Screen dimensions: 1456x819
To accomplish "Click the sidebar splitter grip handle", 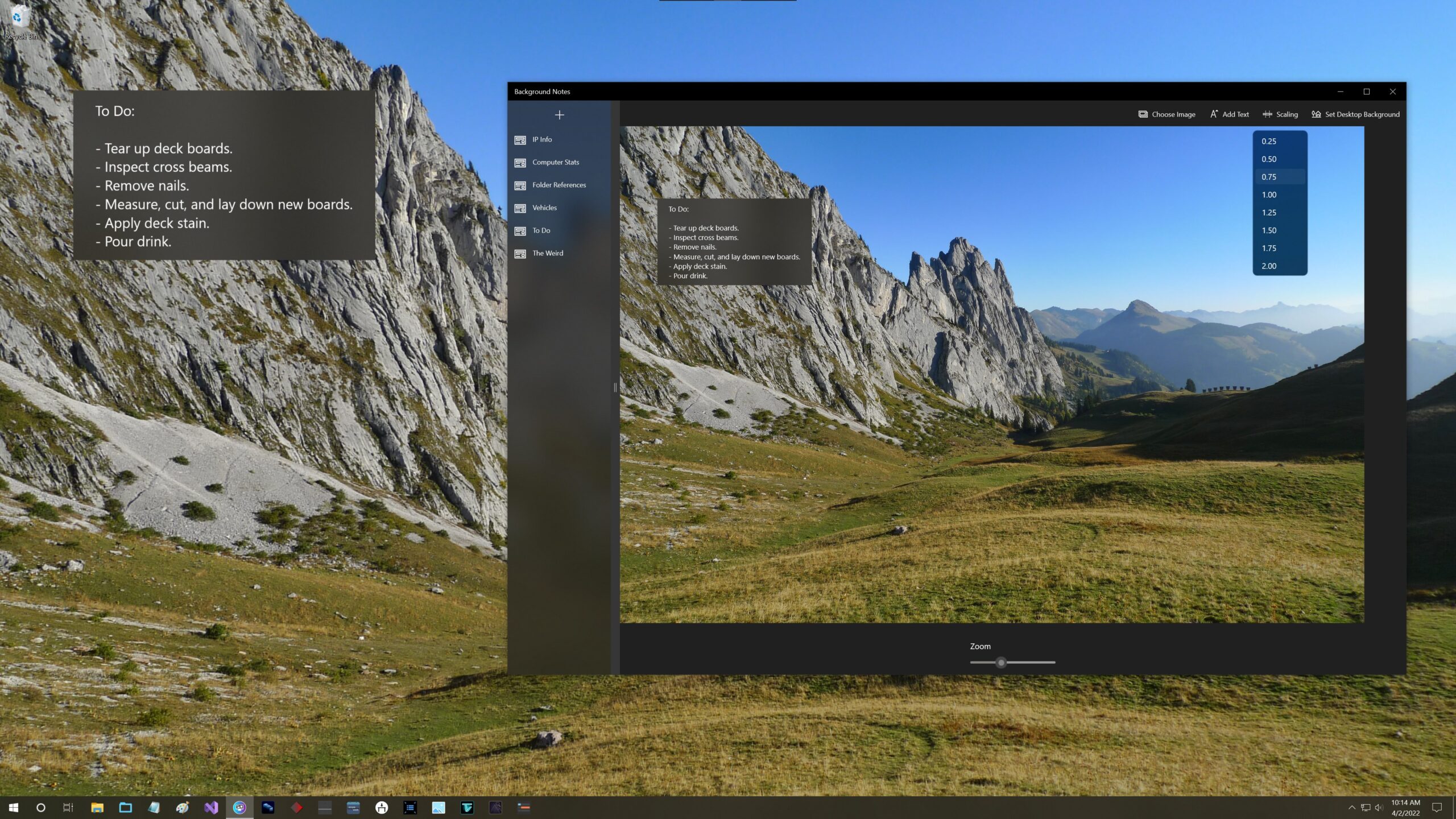I will (x=615, y=388).
